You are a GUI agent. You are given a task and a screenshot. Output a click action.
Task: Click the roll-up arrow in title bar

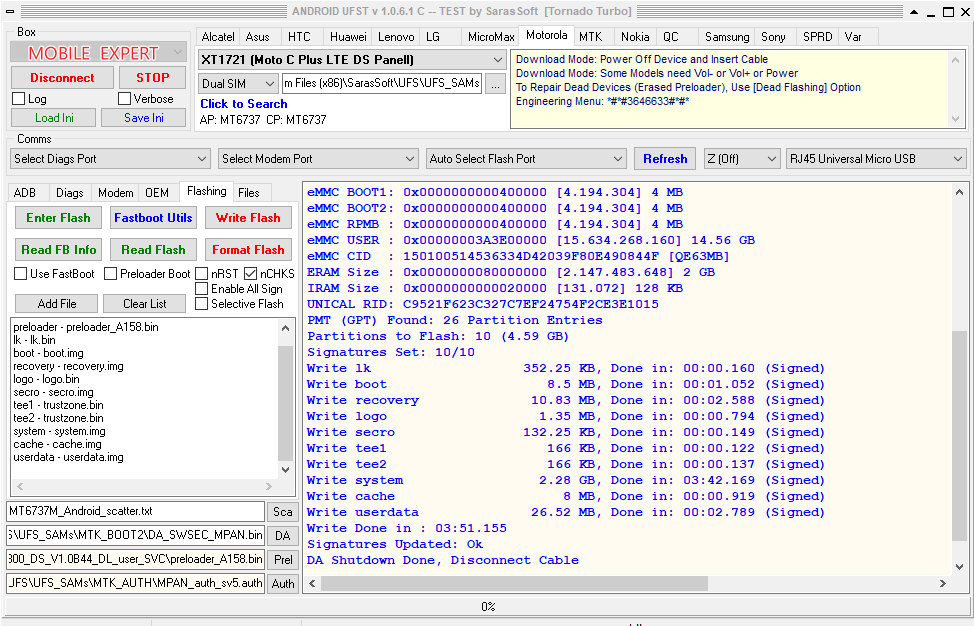tap(914, 11)
